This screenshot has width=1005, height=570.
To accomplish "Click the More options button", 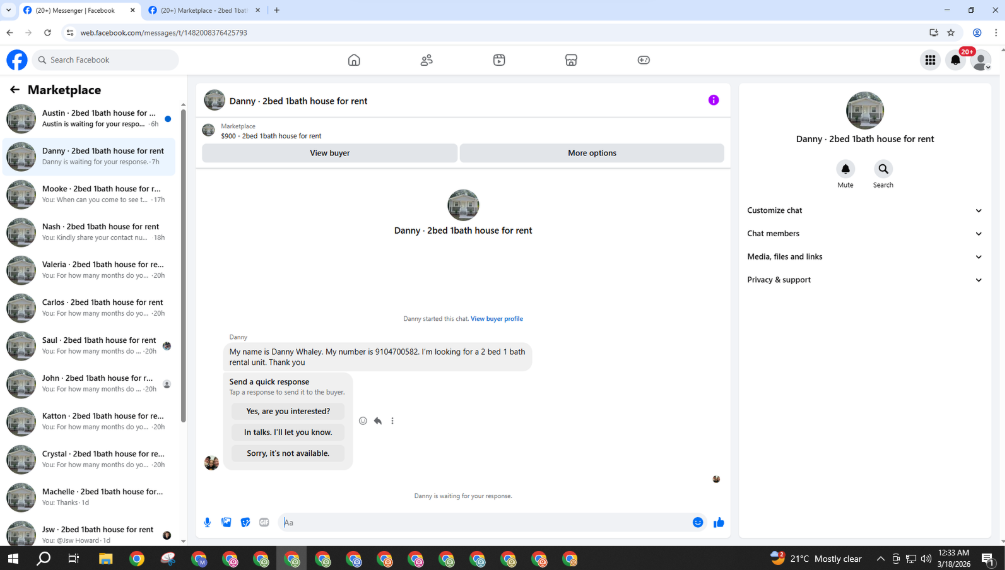I will (592, 153).
